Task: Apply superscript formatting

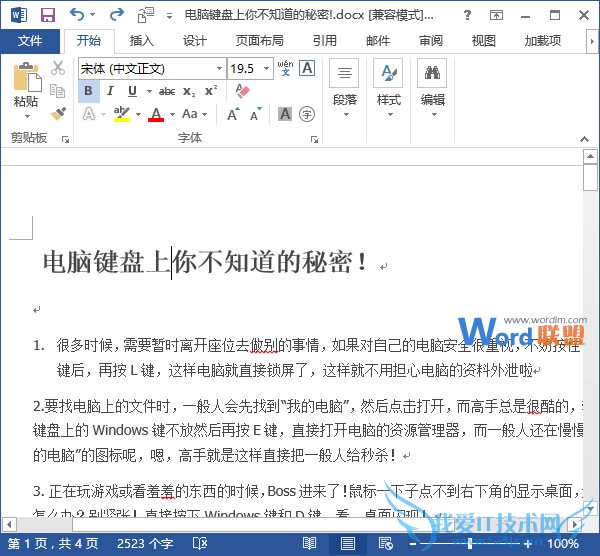Action: tap(211, 91)
